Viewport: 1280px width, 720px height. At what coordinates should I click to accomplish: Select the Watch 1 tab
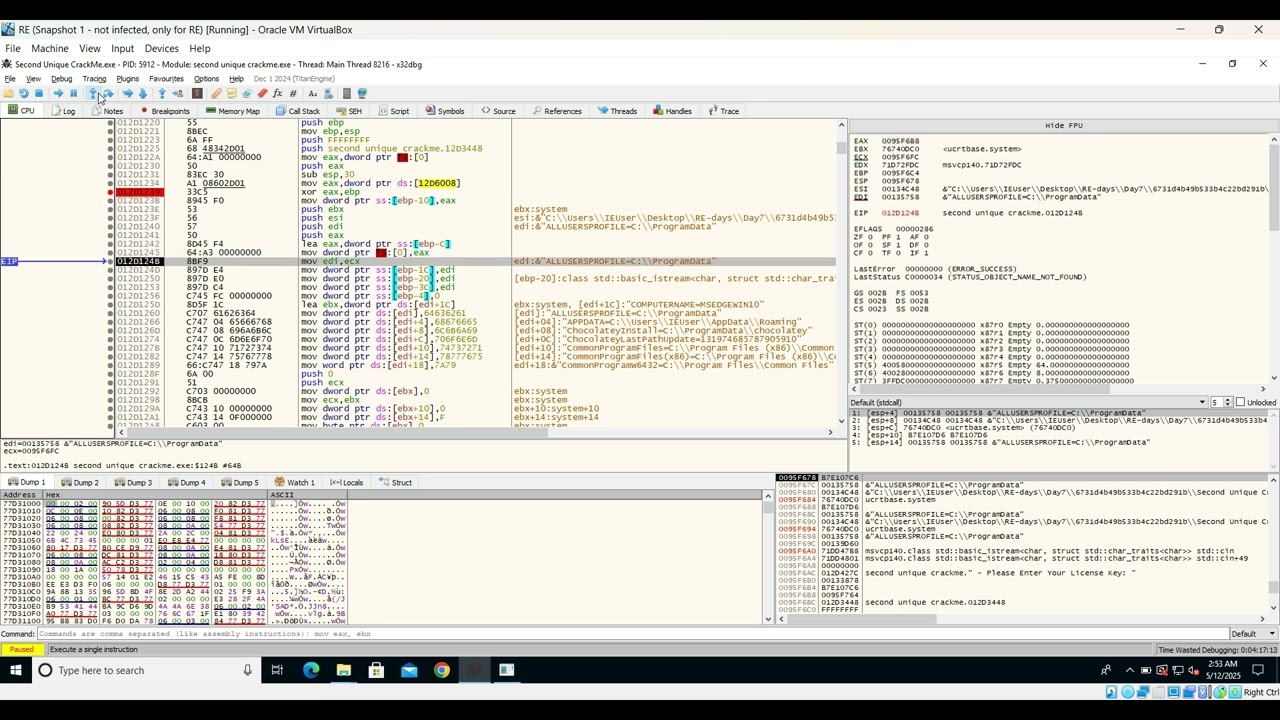[294, 482]
